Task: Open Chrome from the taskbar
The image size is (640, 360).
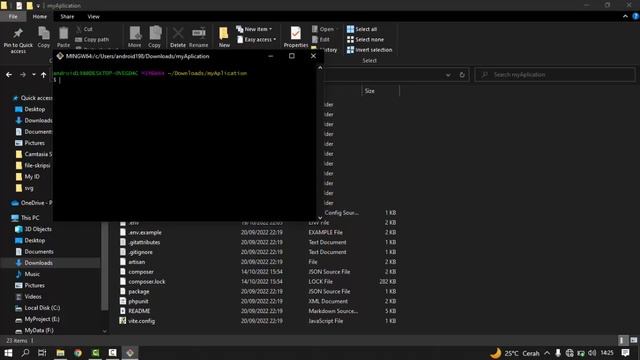Action: click(78, 353)
